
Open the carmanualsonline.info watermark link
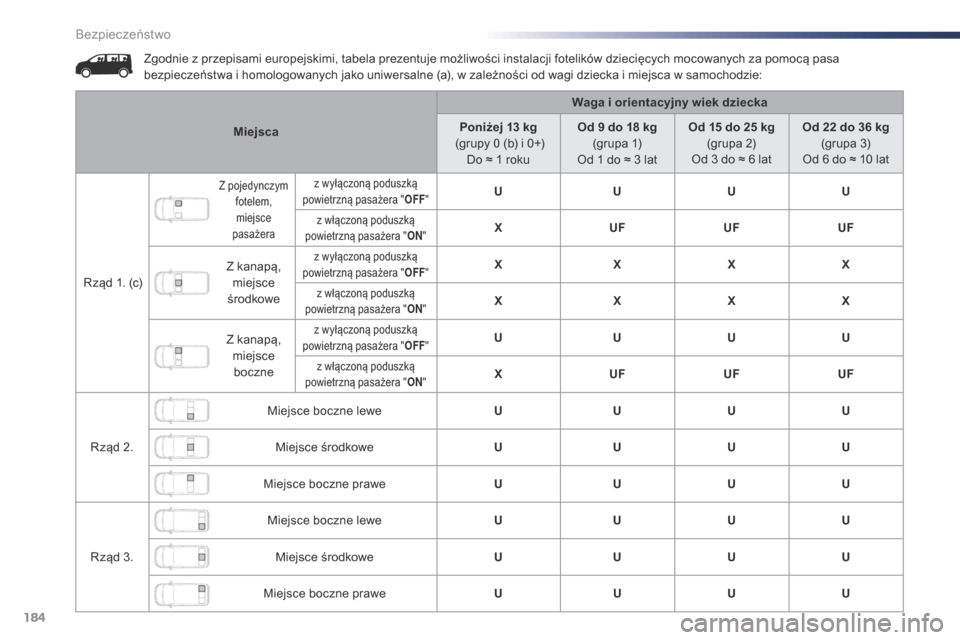tap(811, 624)
